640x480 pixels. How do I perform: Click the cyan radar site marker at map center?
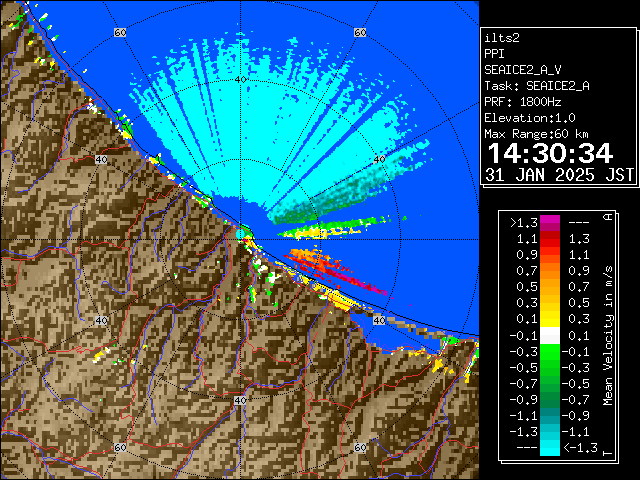click(x=240, y=234)
